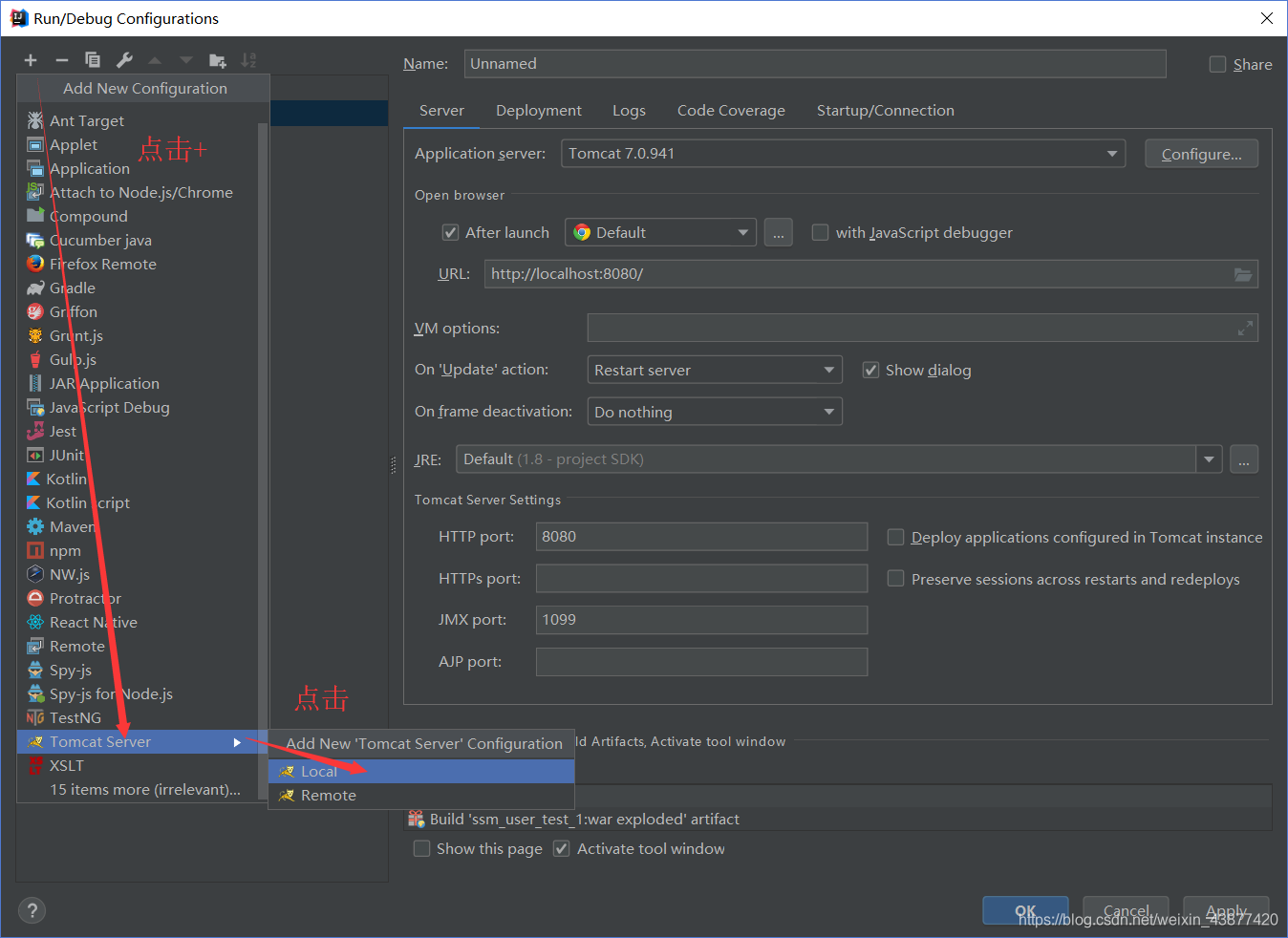Viewport: 1288px width, 938px height.
Task: Switch to the Deployment tab
Action: pyautogui.click(x=539, y=110)
